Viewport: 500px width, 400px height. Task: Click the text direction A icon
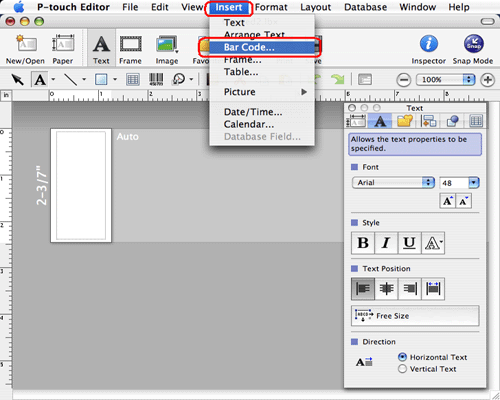(x=364, y=362)
